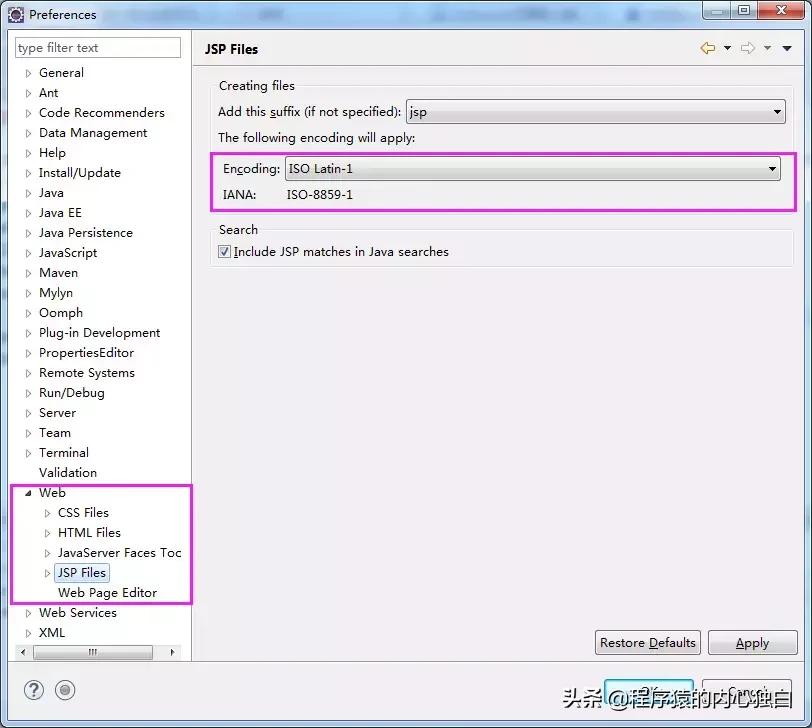Select Maven preferences entry
Image resolution: width=812 pixels, height=728 pixels.
59,272
